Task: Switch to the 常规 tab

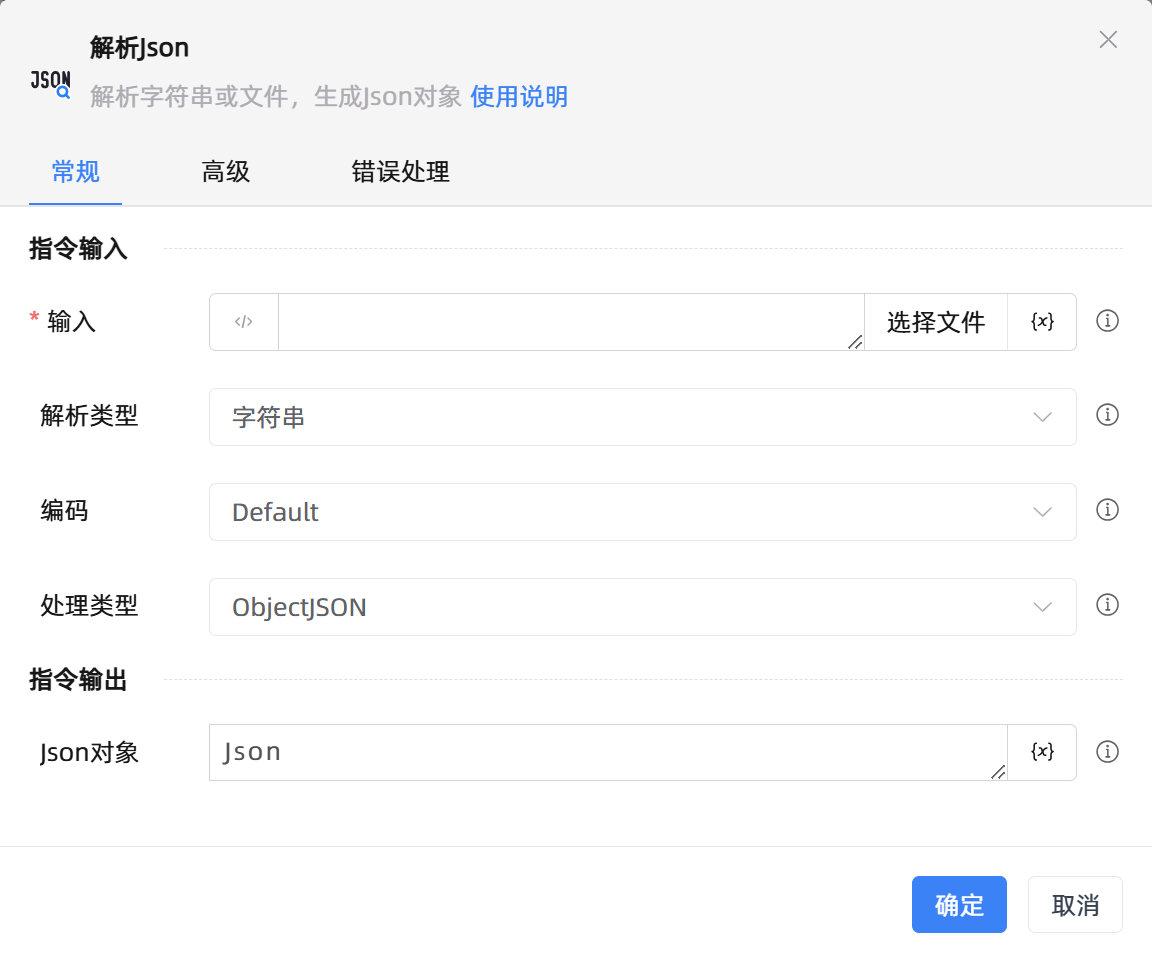Action: (x=76, y=171)
